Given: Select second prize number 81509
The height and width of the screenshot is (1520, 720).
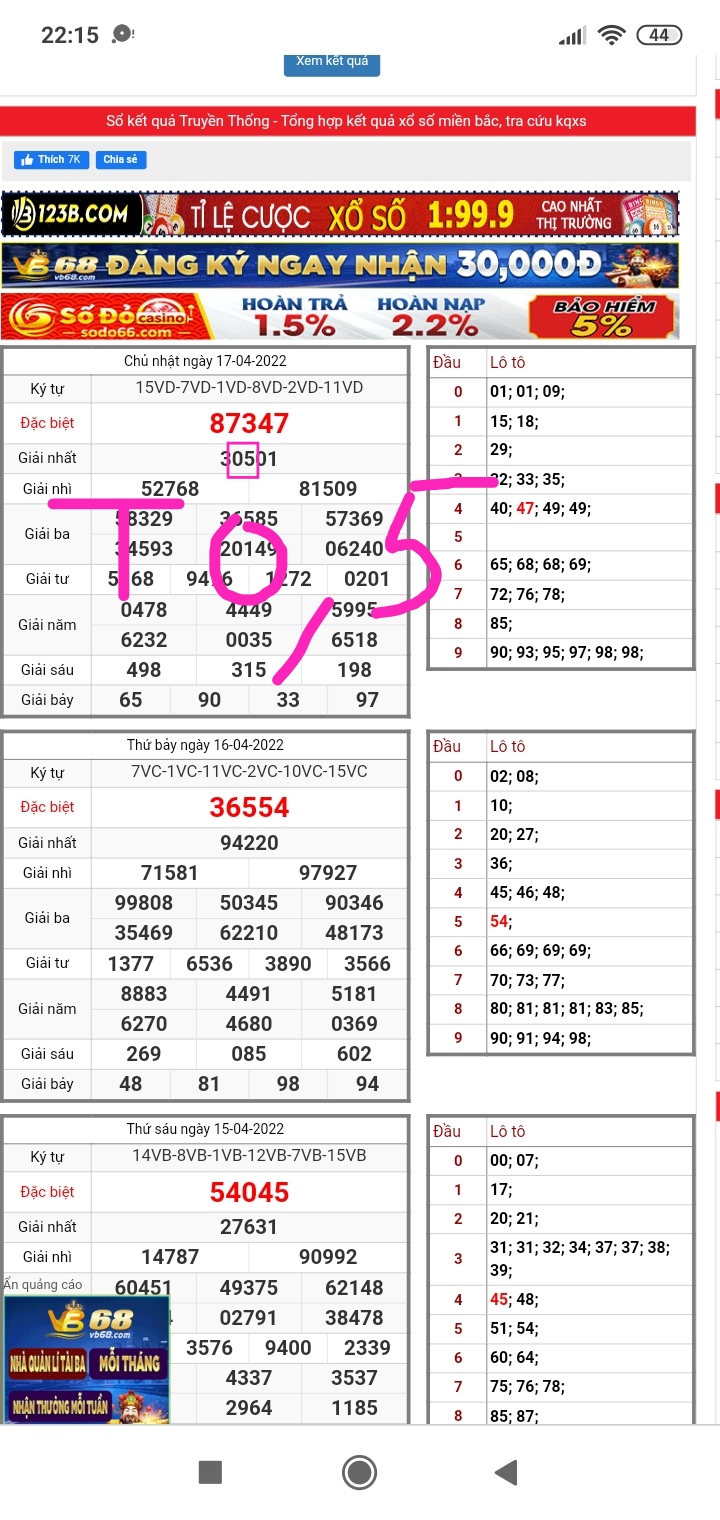Looking at the screenshot, I should (x=328, y=489).
